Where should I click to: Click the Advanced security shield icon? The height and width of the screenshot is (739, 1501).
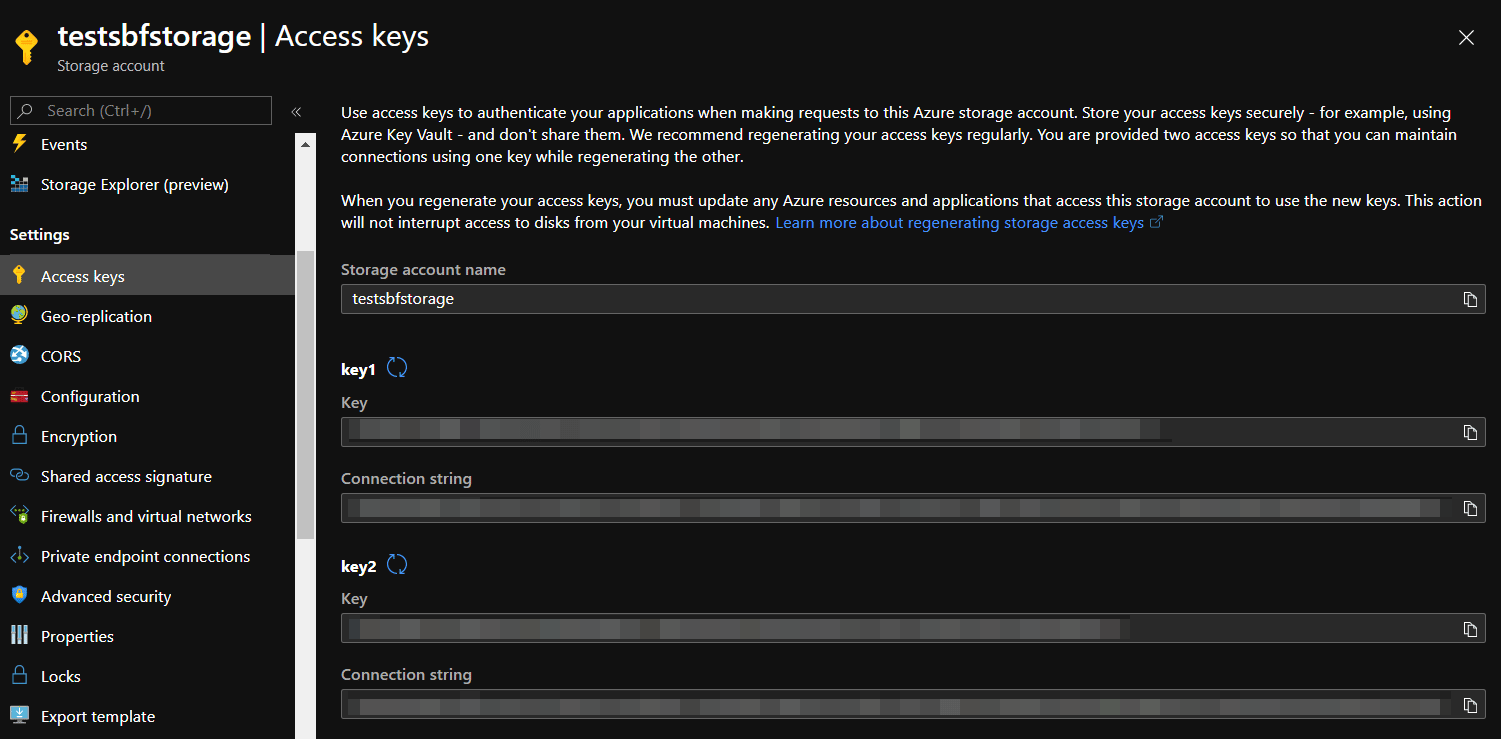click(19, 595)
